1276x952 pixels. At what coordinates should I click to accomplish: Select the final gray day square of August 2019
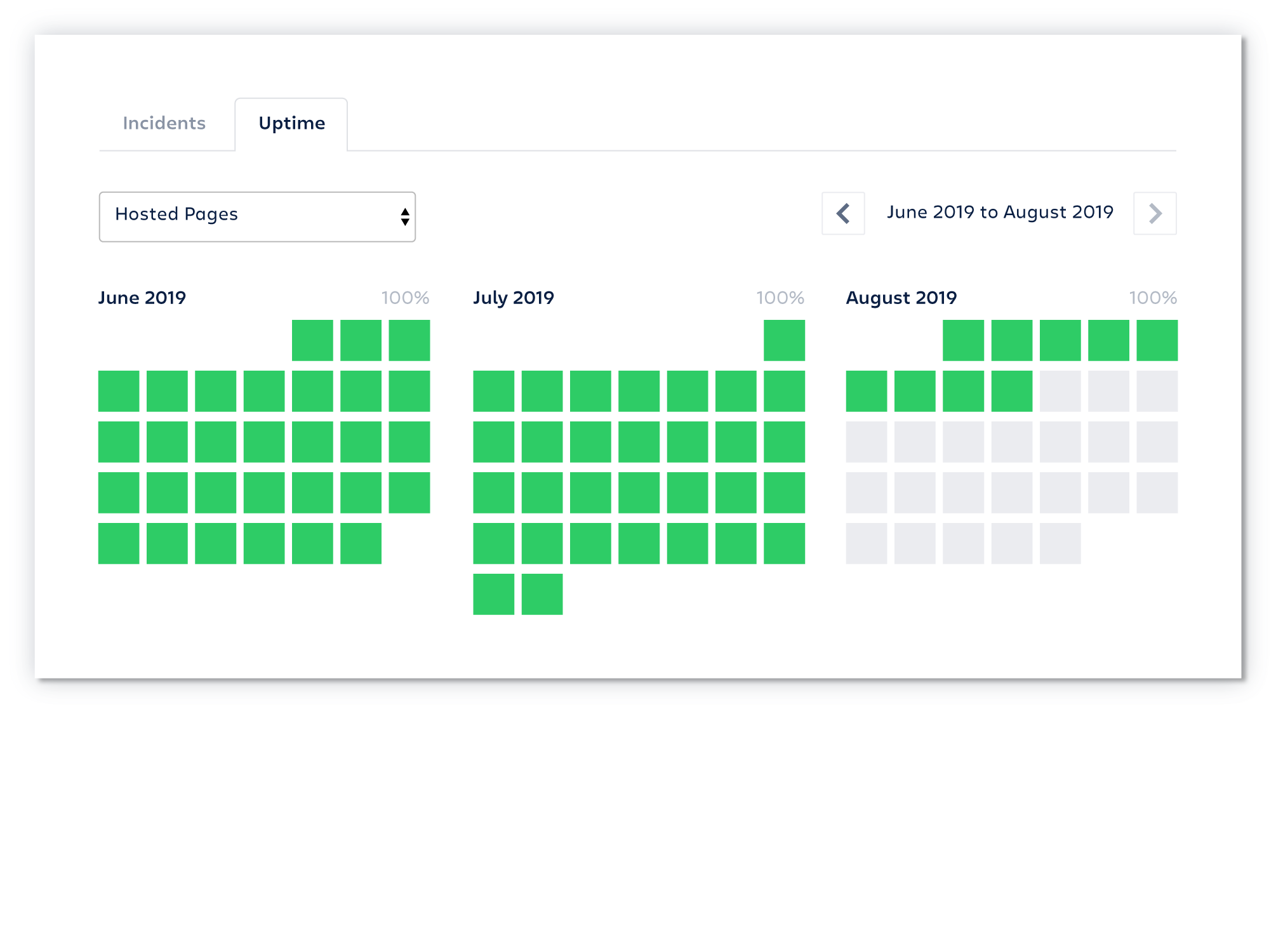tap(1060, 543)
